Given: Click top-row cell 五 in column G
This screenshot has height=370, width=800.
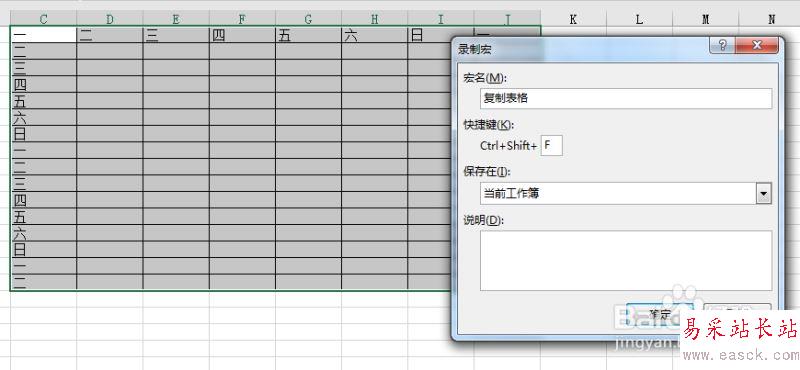Looking at the screenshot, I should pyautogui.click(x=308, y=35).
